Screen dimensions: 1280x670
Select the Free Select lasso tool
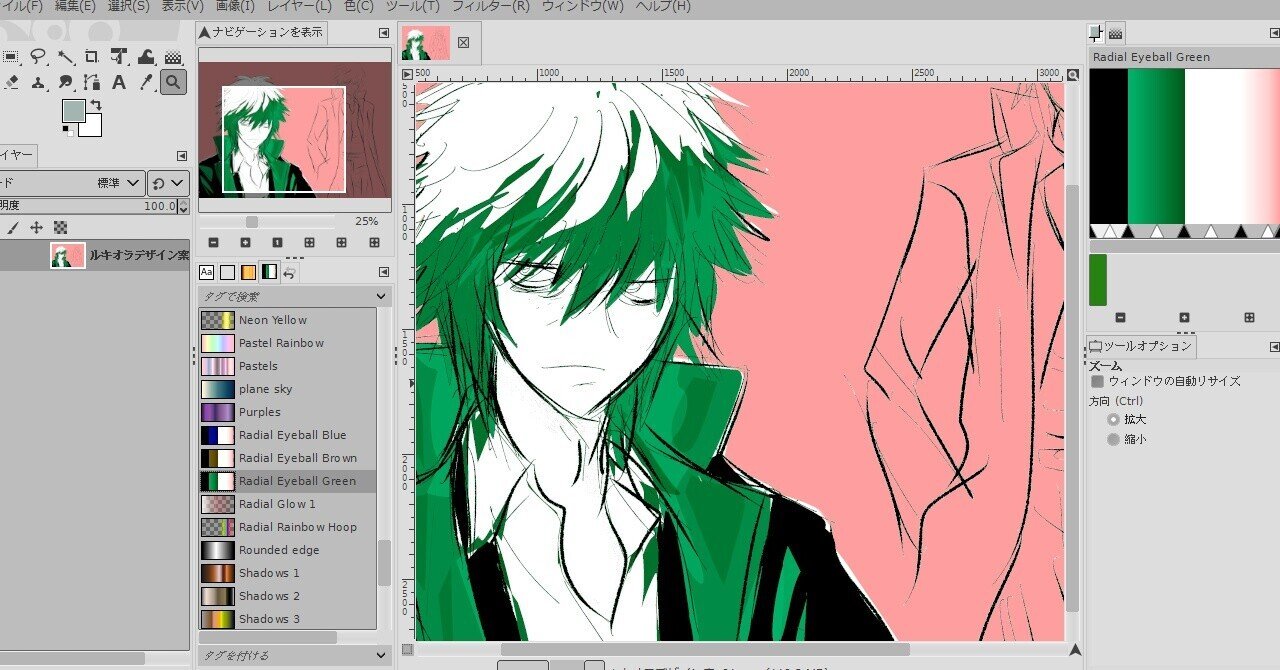38,57
